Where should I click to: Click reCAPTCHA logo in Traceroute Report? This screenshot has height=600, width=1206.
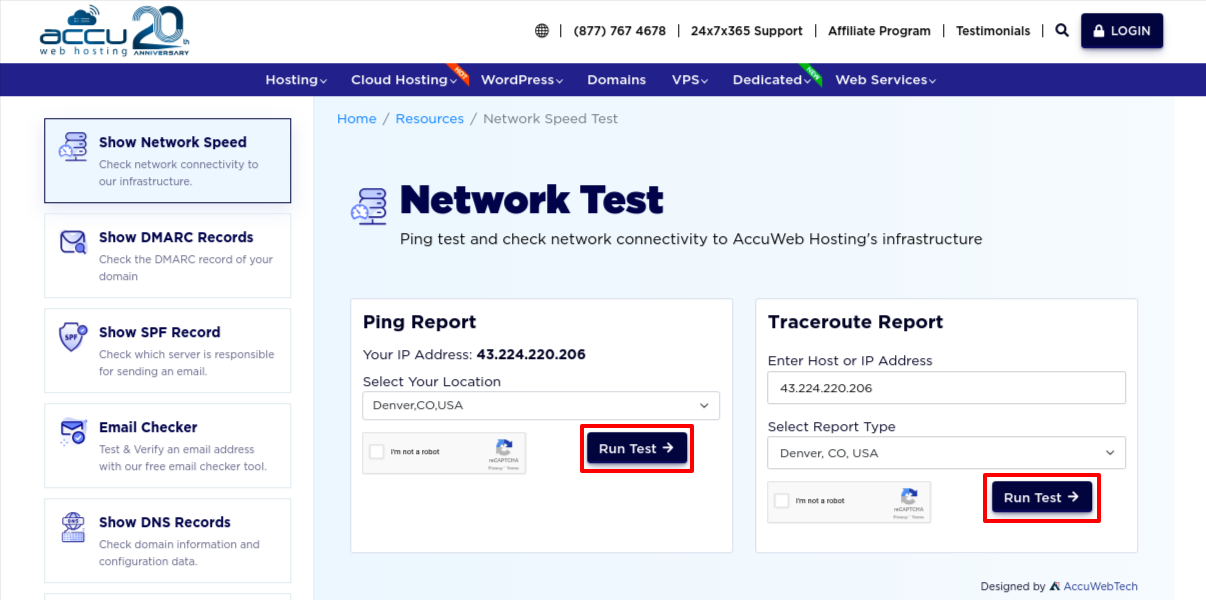click(x=909, y=496)
